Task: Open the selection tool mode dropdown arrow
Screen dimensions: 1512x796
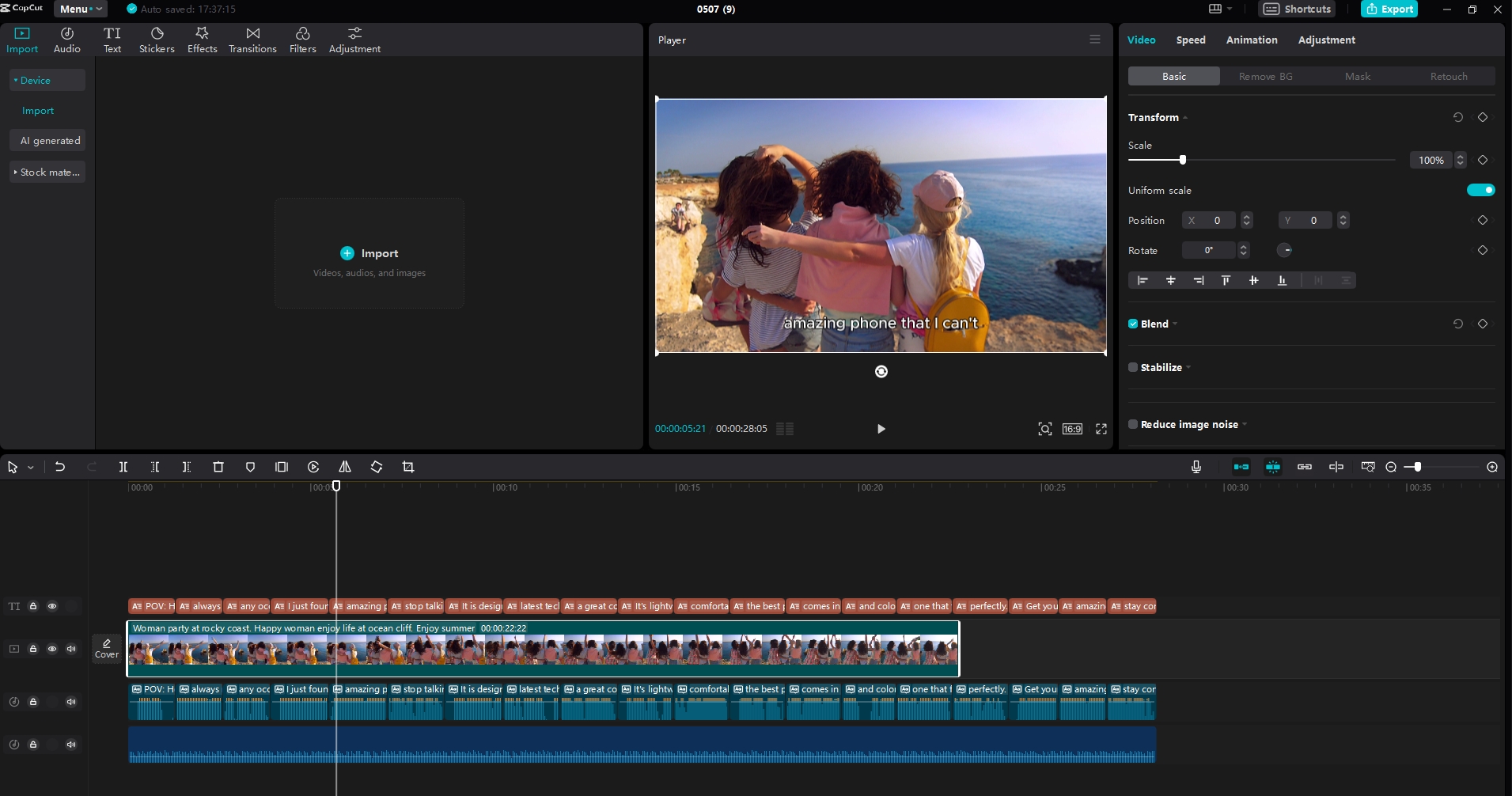Action: pos(31,468)
